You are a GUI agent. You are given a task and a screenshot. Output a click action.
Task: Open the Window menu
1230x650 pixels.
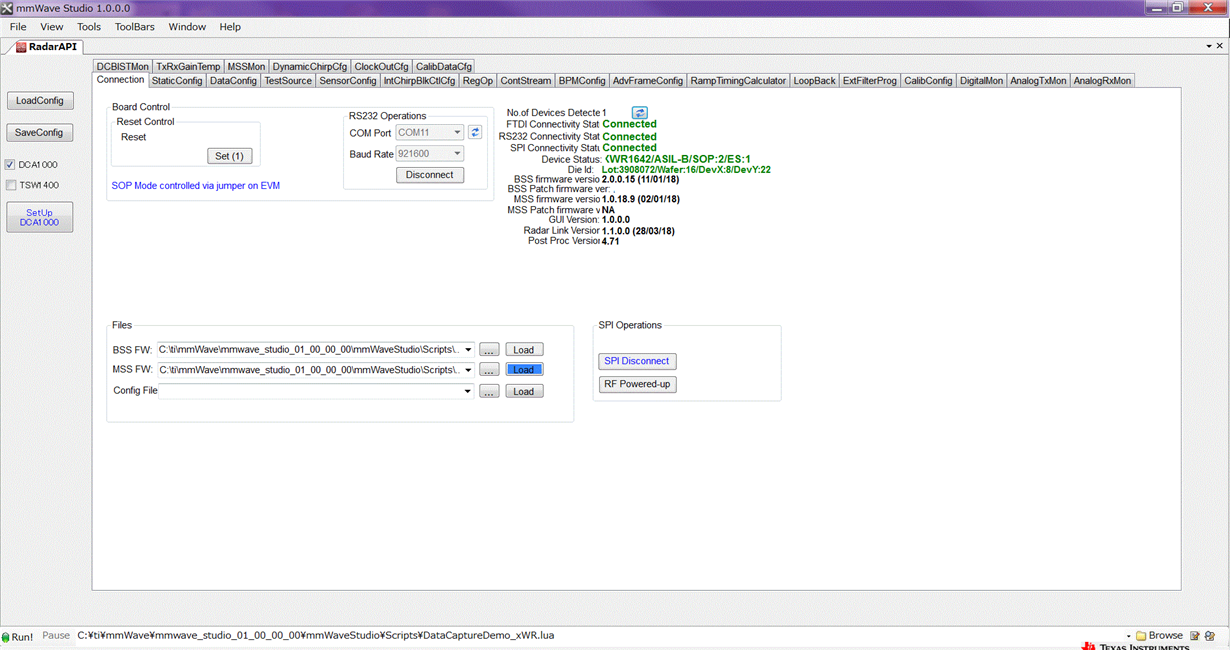[187, 27]
